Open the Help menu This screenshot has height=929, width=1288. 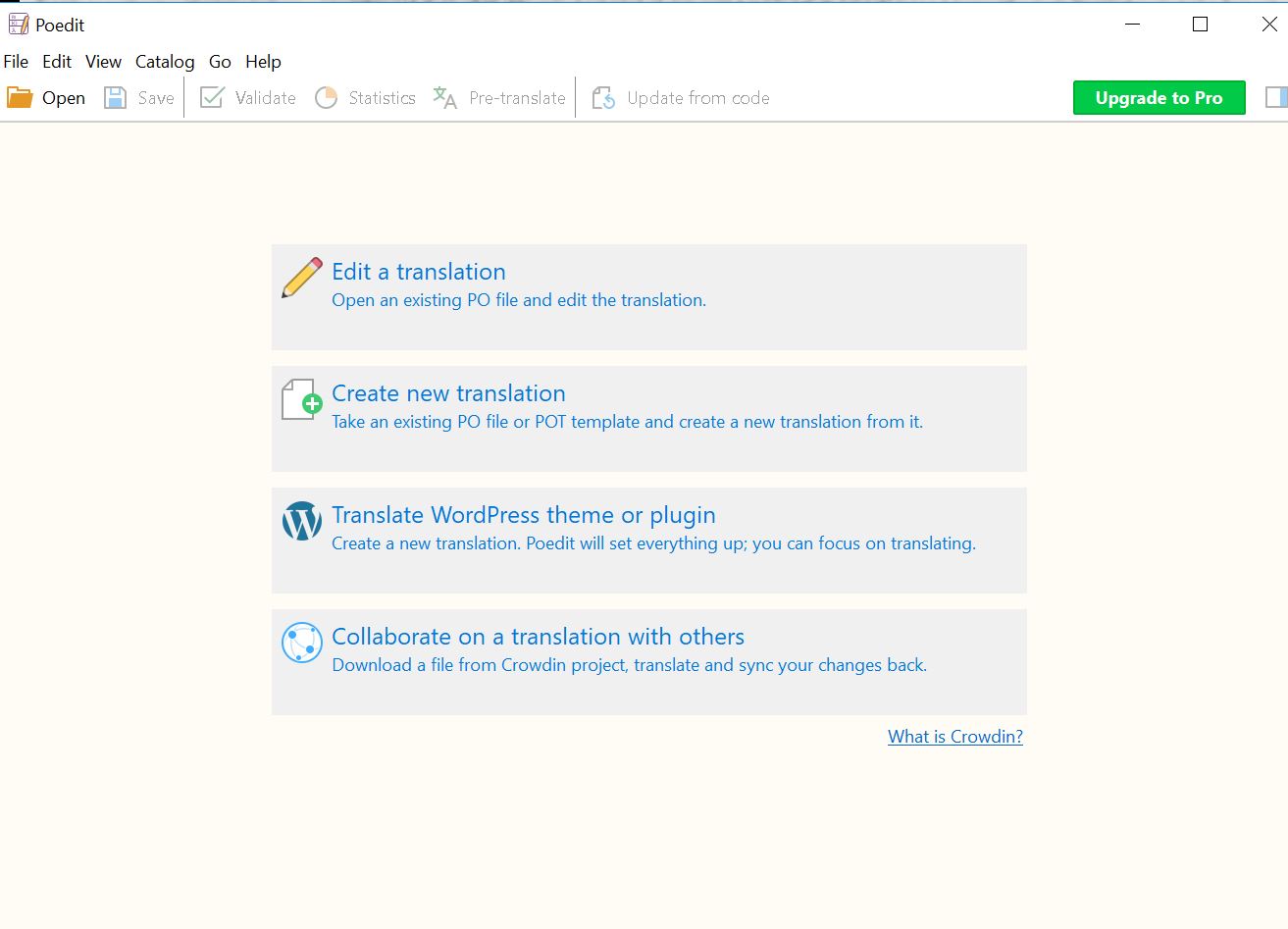(263, 62)
